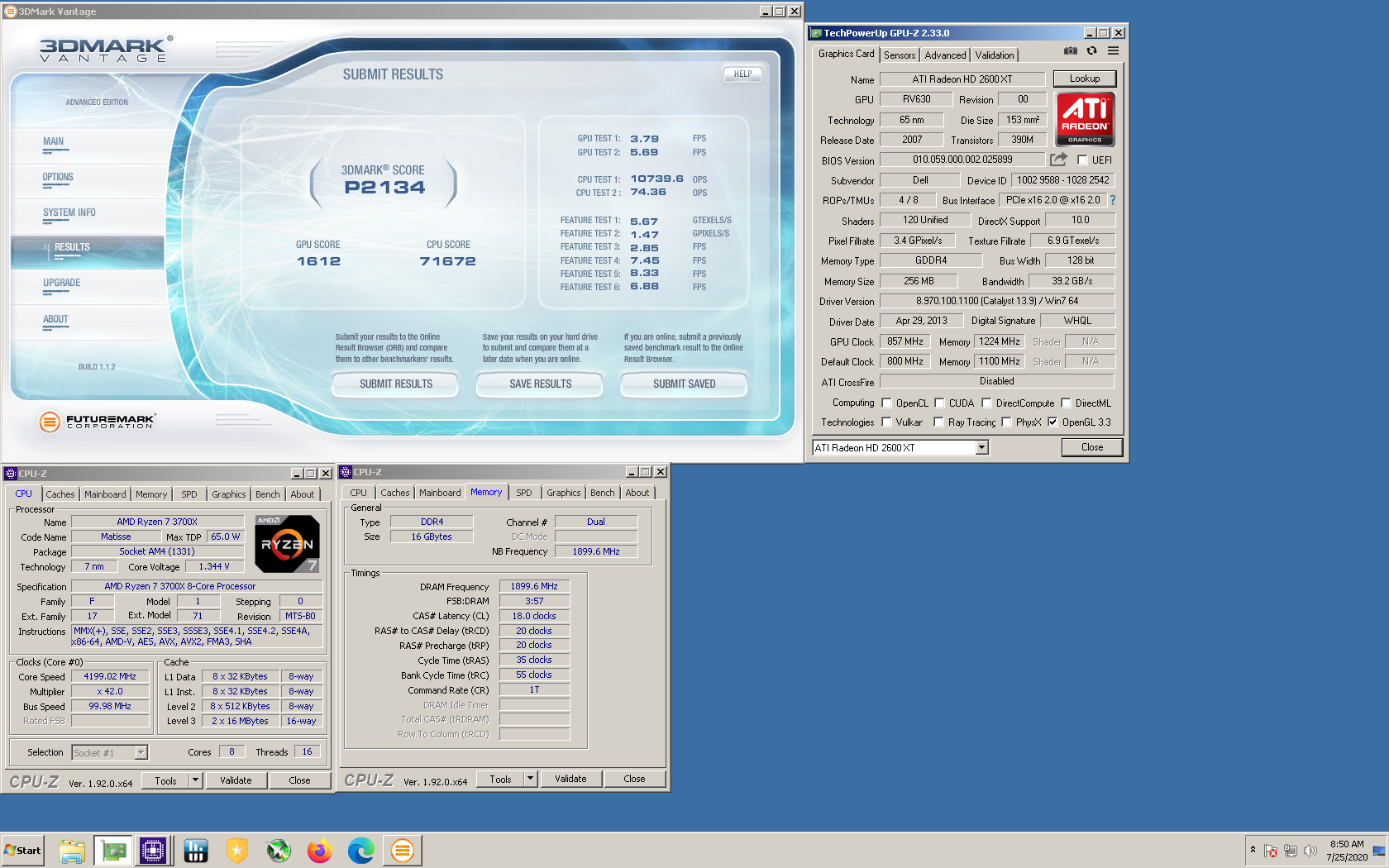Click Show Desktop icon near clock
The image size is (1389, 868).
[1379, 851]
